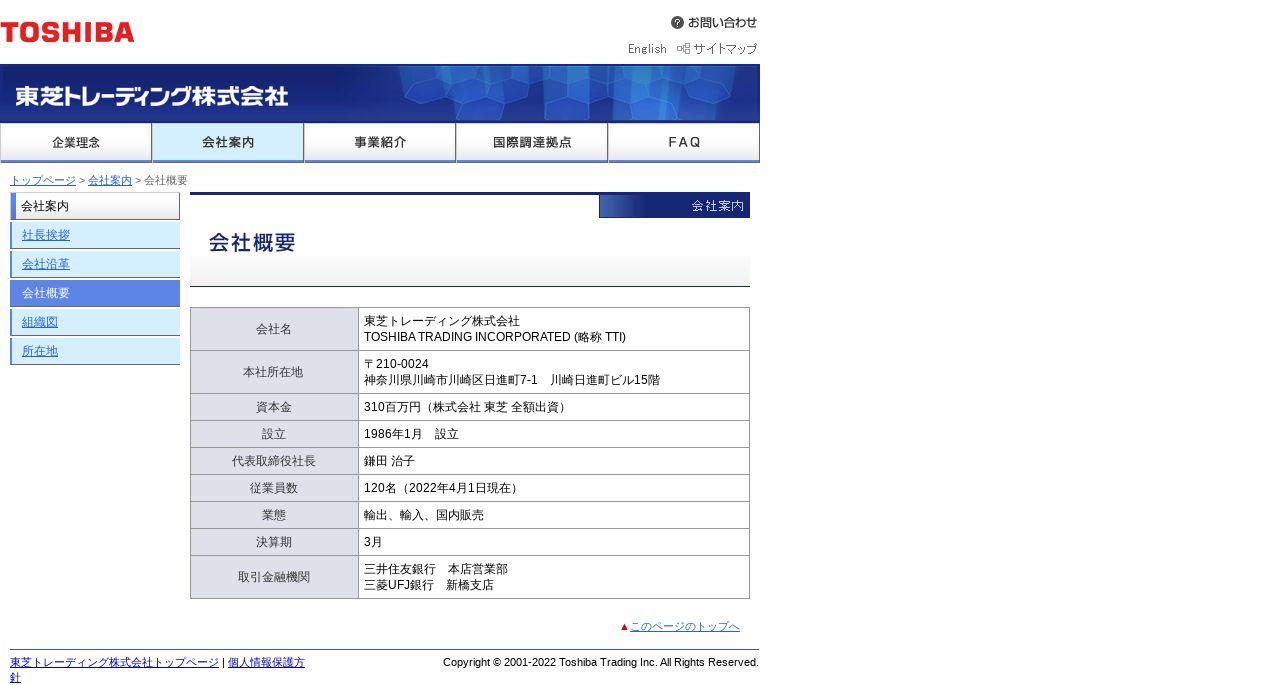Click the 東芝トレーディング株式会社 banner
The width and height of the screenshot is (1284, 685).
tap(380, 94)
